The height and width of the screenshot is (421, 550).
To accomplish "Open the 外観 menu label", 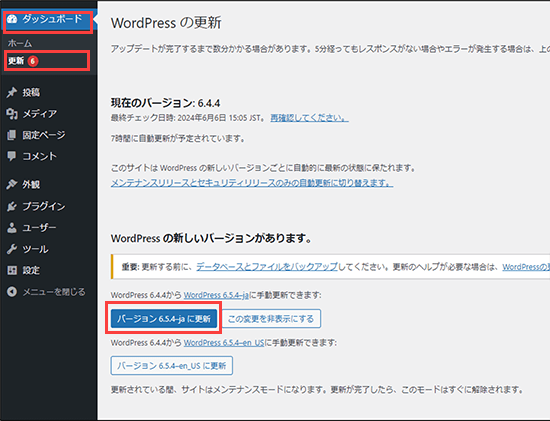I will [31, 185].
